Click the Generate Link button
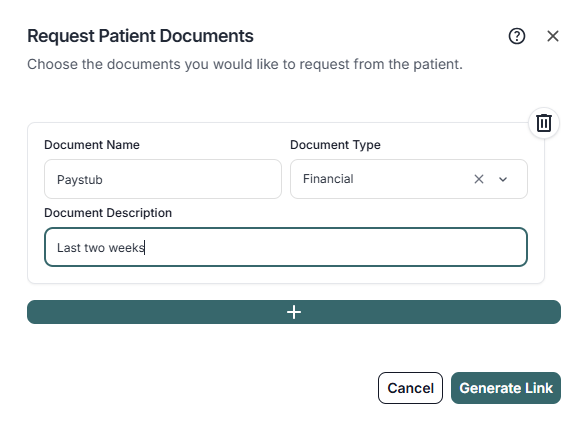 506,388
